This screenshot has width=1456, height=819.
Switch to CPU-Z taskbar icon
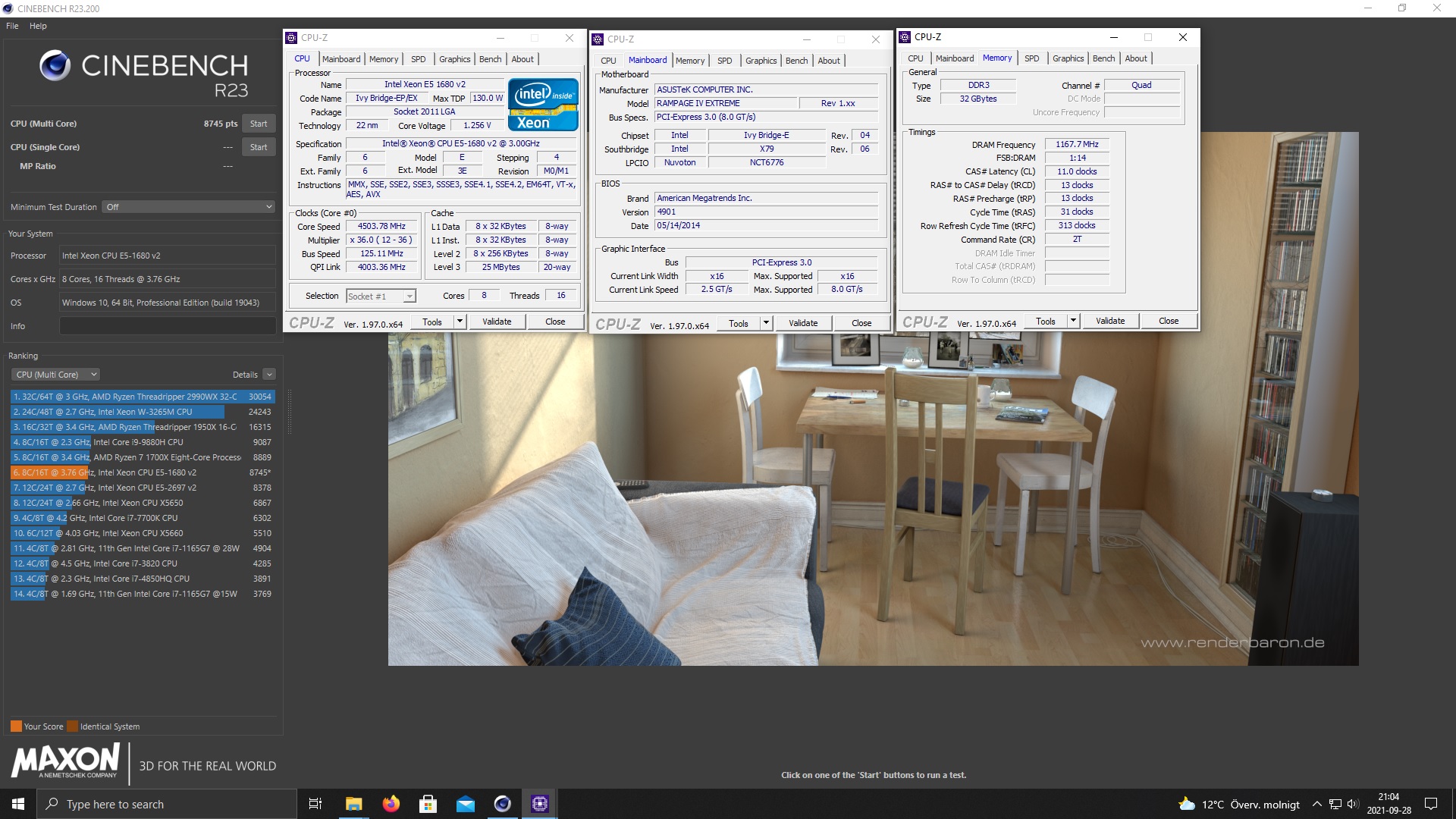[539, 804]
